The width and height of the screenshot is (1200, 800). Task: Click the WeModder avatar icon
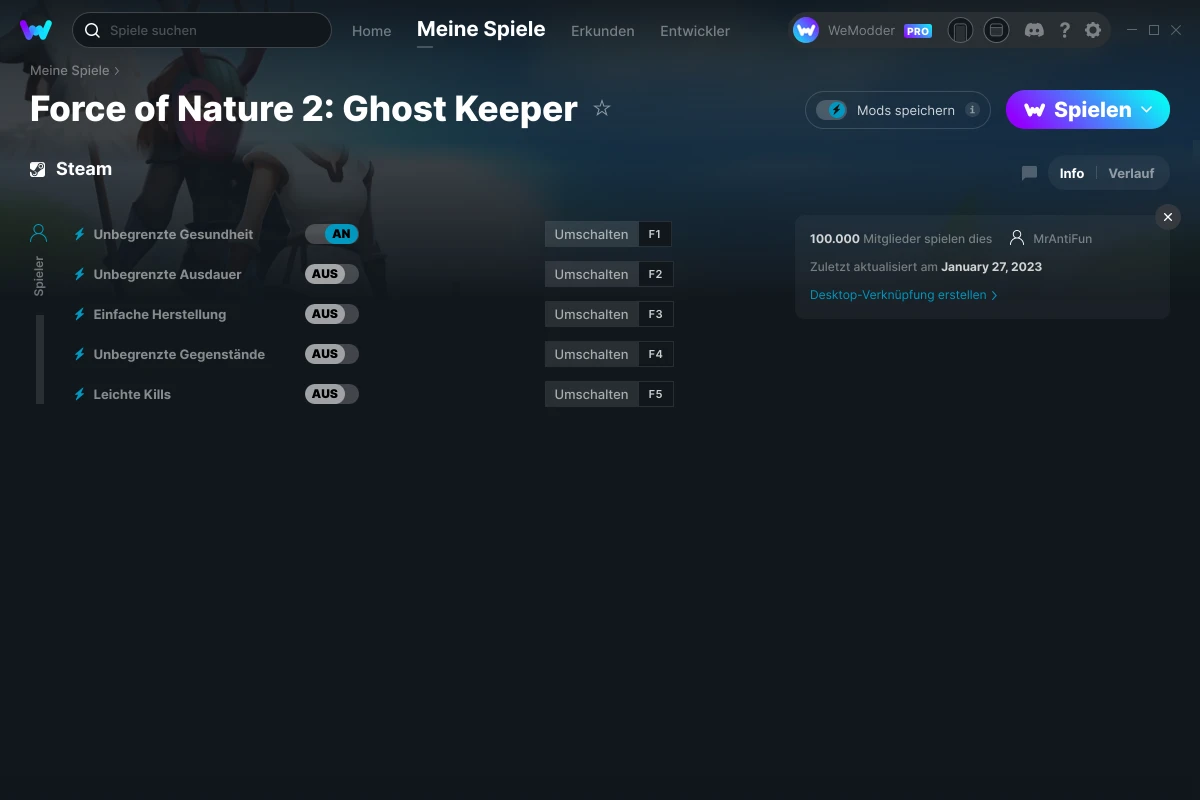(x=806, y=30)
